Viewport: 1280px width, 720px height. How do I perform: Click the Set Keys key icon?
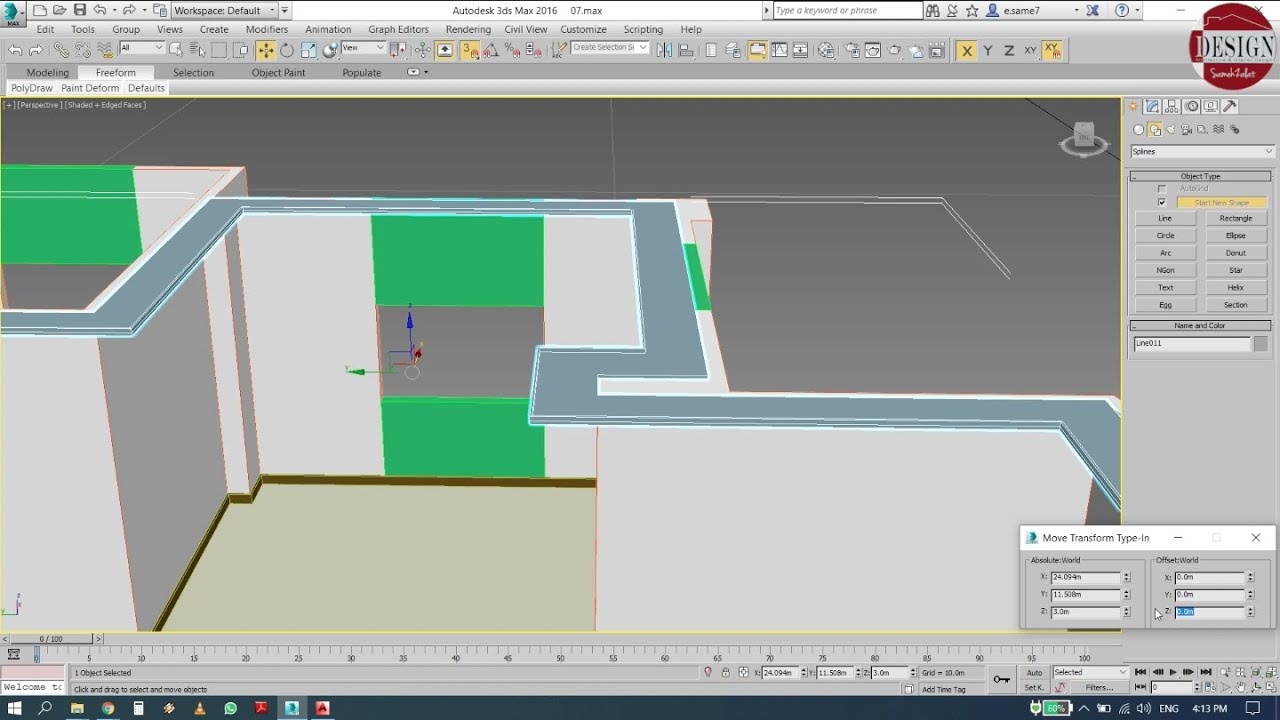tap(1001, 680)
